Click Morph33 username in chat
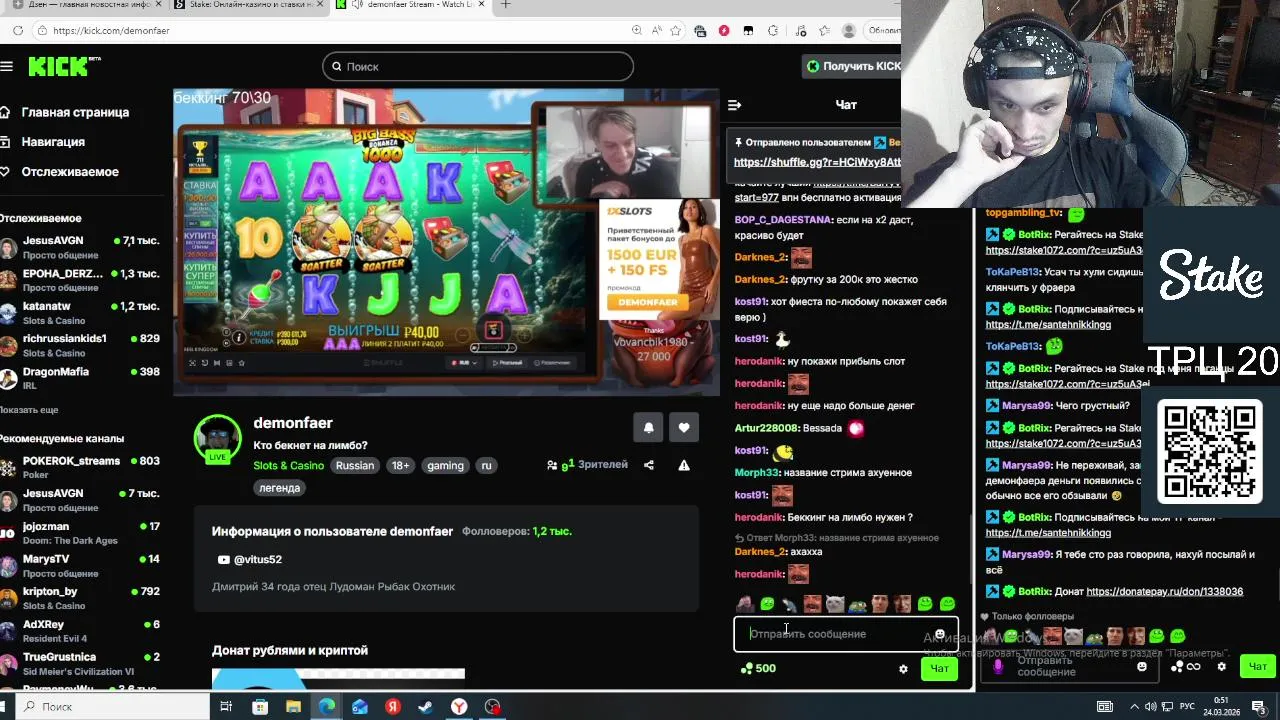Screen dimensions: 1280x720 click(757, 472)
